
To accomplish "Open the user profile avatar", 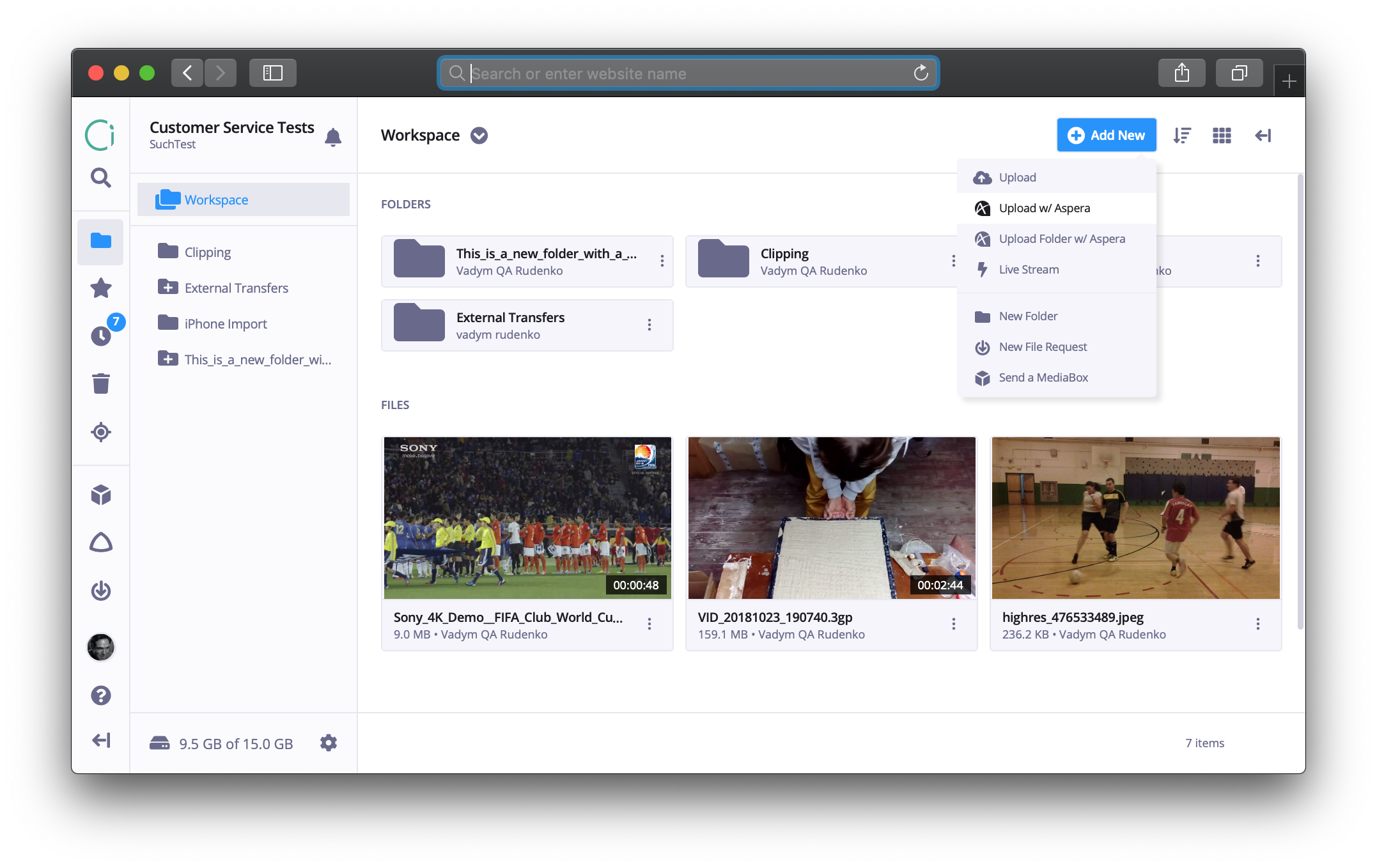I will click(100, 647).
